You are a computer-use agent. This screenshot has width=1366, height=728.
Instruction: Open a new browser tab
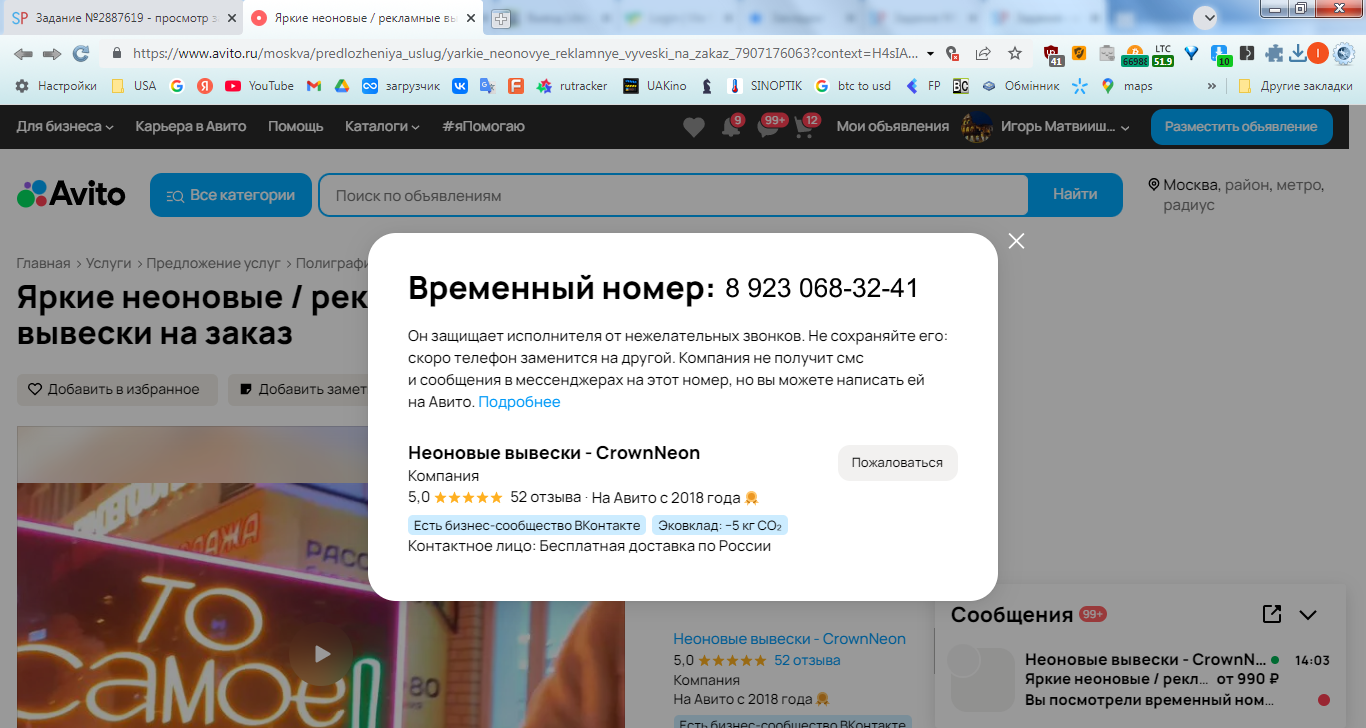pos(501,18)
